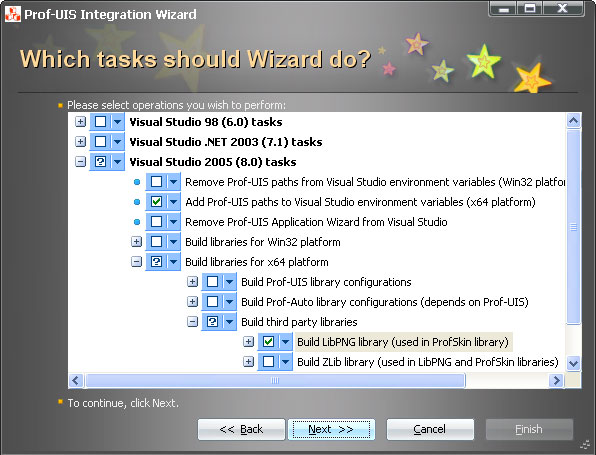Viewport: 596px width, 455px height.
Task: Select 'Visual Studio 2005 (8.0) tasks' label
Action: [212, 162]
